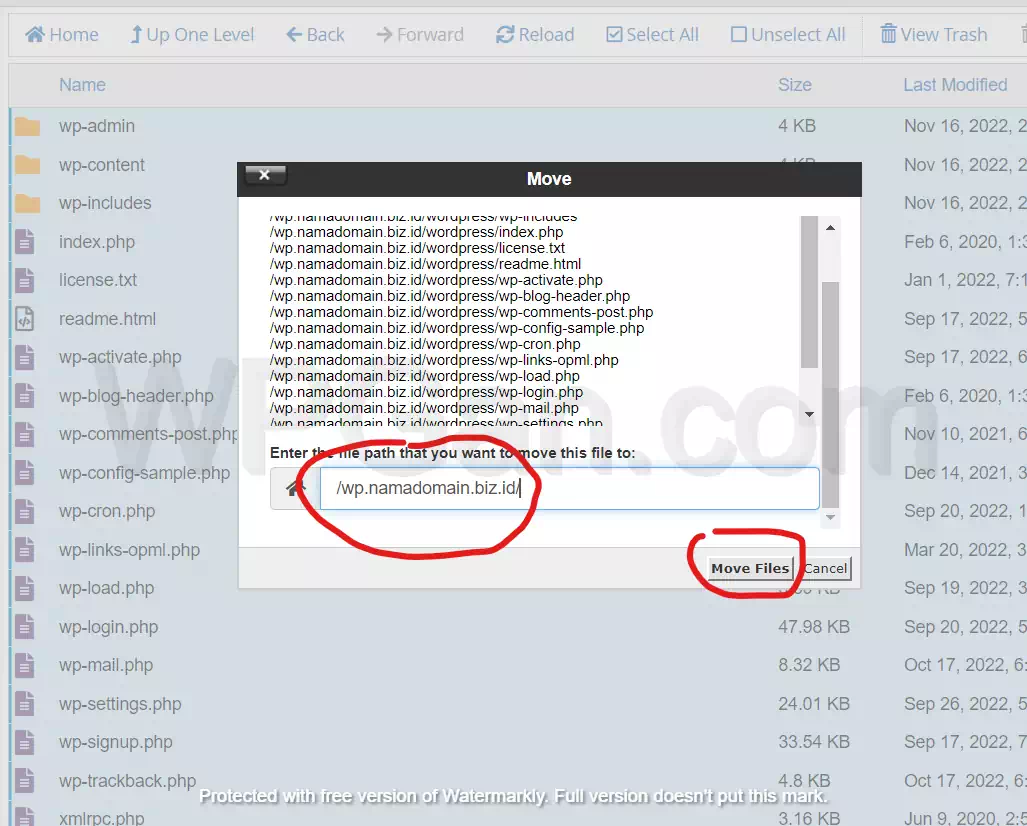
Task: Select the wp-settings.php file name
Action: click(121, 704)
